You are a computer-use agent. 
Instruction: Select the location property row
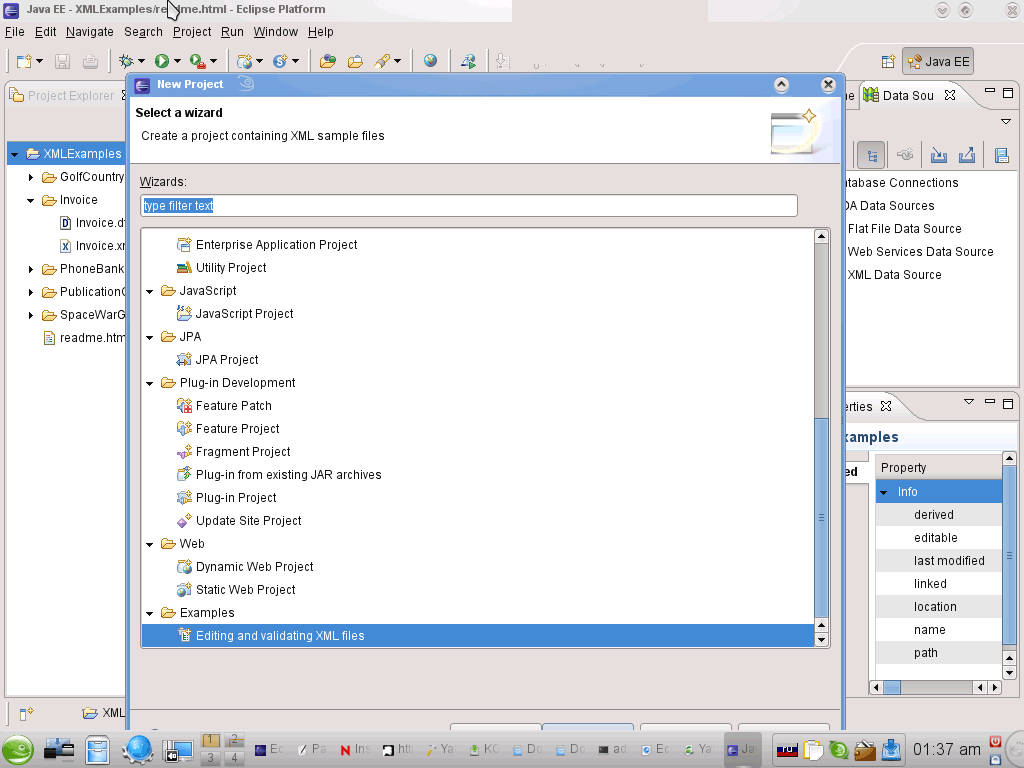(938, 607)
